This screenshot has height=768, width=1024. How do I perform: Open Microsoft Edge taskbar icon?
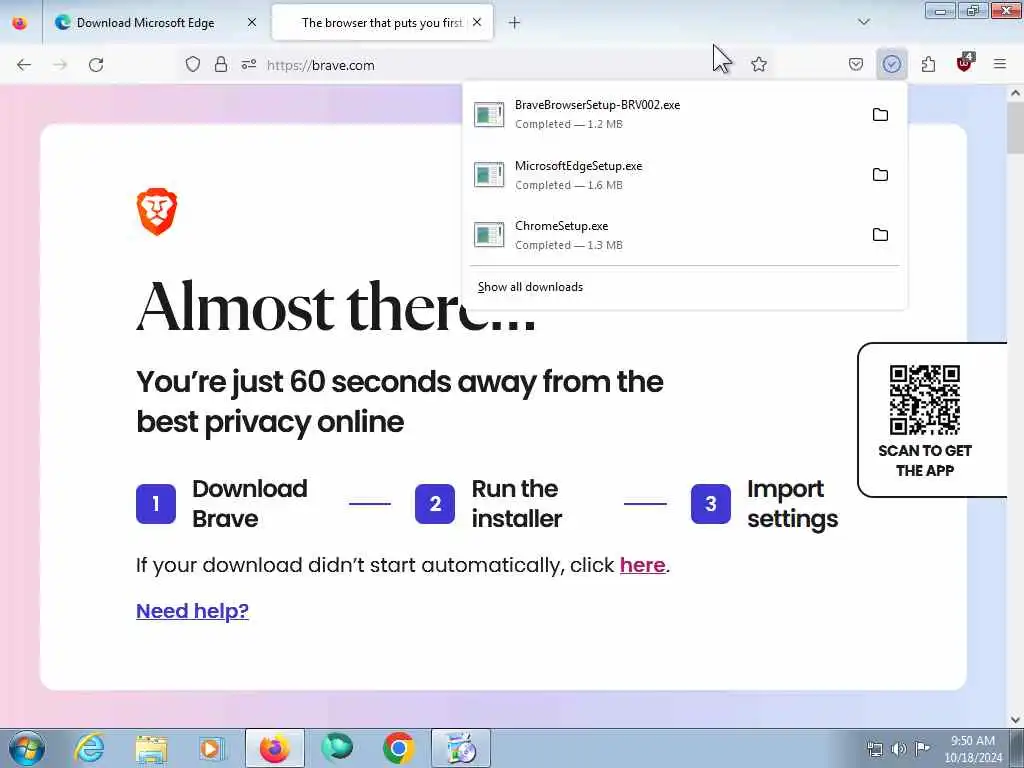[337, 748]
